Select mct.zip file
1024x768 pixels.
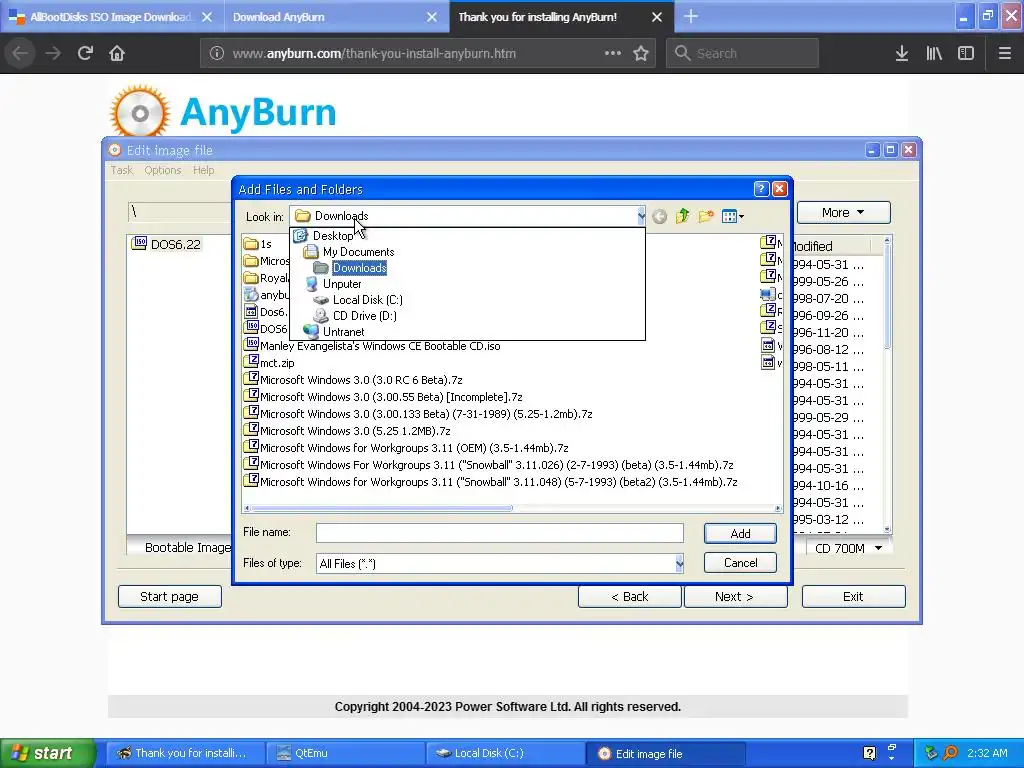tap(269, 363)
